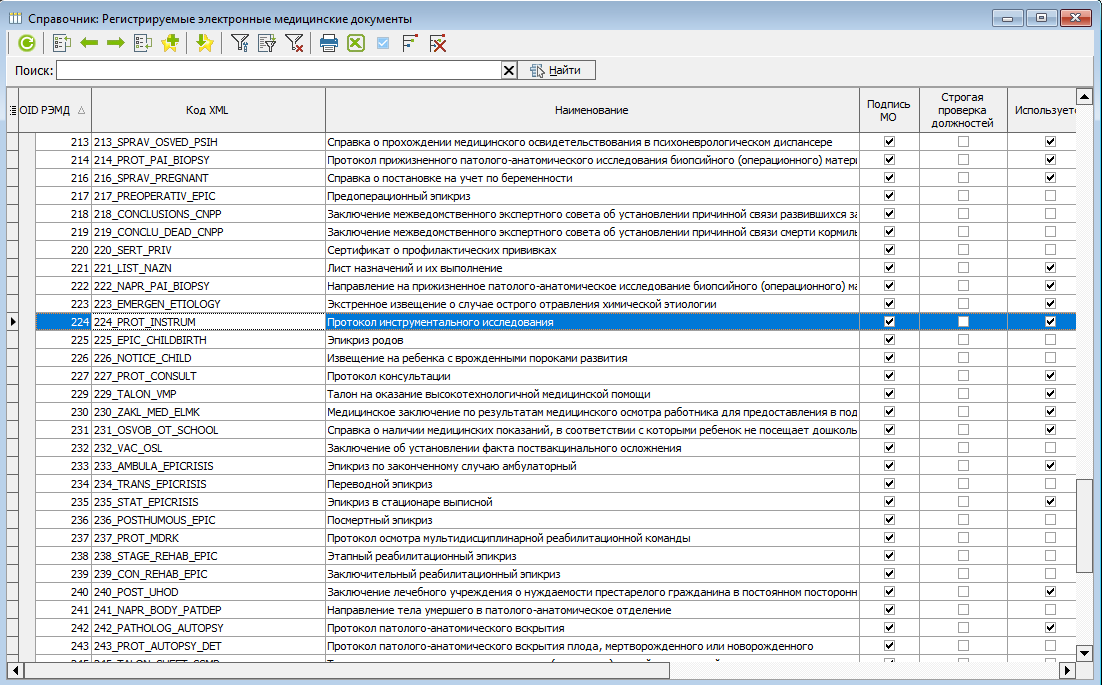Print the table with printer icon
This screenshot has height=685, width=1102.
coord(329,44)
